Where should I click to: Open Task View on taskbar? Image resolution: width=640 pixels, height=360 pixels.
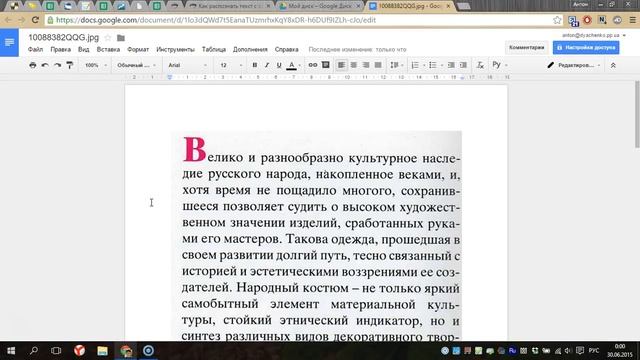(56, 351)
